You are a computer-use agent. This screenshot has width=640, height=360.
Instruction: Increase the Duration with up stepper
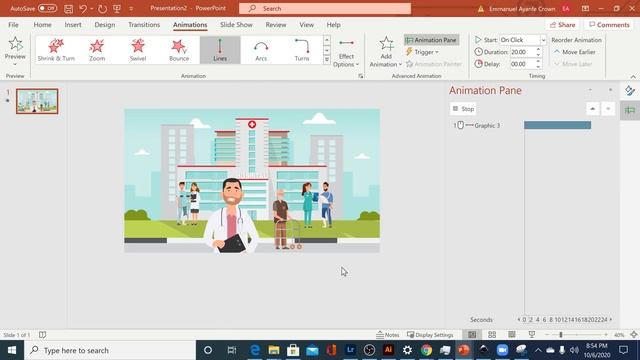point(538,49)
